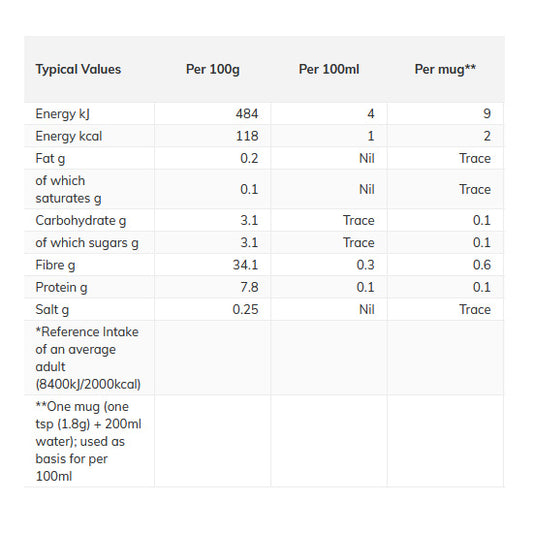Screen dimensions: 533x533
Task: Select the 'of which sugars g' label
Action: tap(87, 243)
